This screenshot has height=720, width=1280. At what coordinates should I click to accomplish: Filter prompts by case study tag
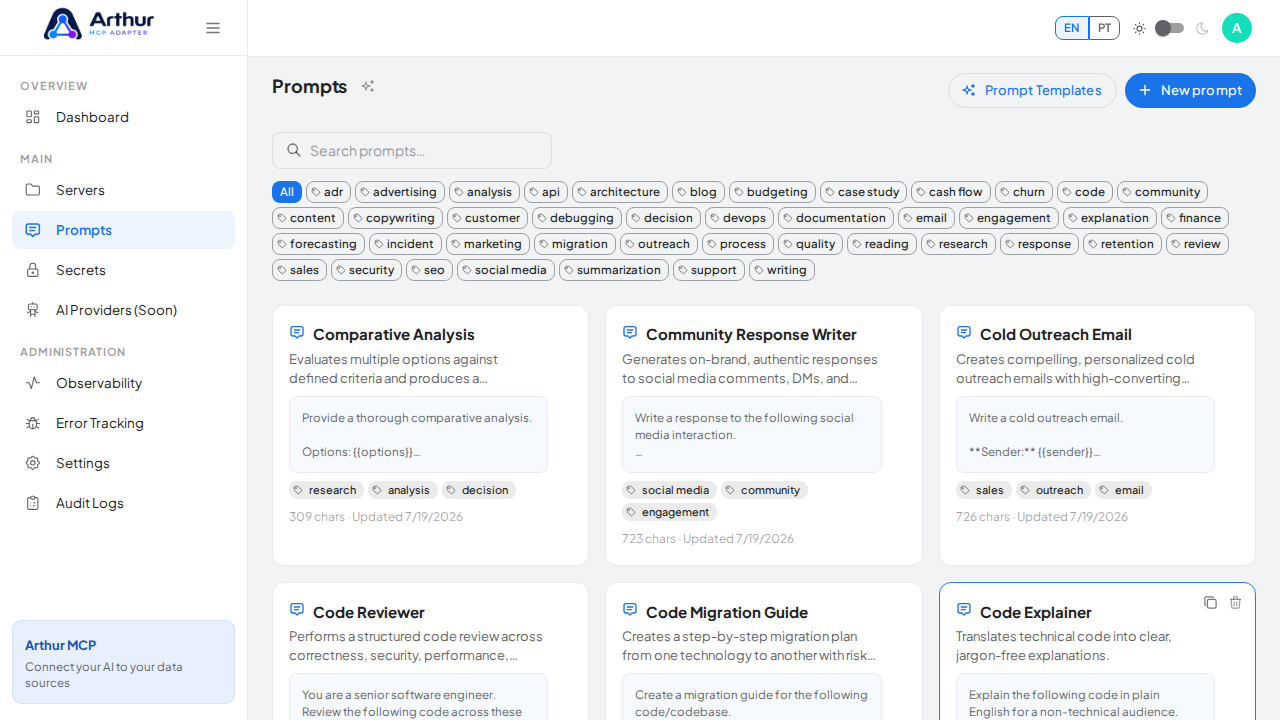click(x=864, y=192)
